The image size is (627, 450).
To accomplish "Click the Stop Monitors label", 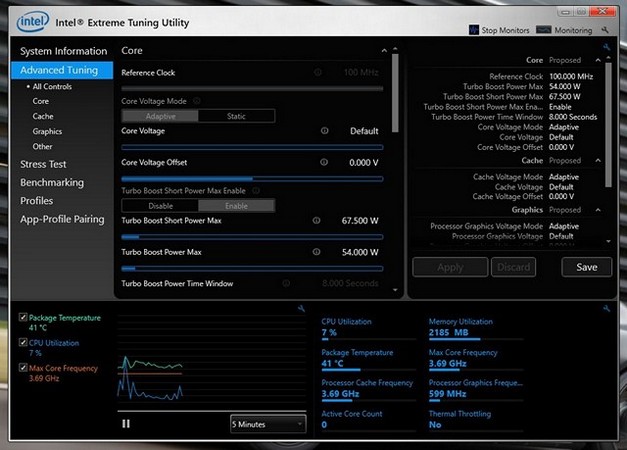I will (x=505, y=30).
